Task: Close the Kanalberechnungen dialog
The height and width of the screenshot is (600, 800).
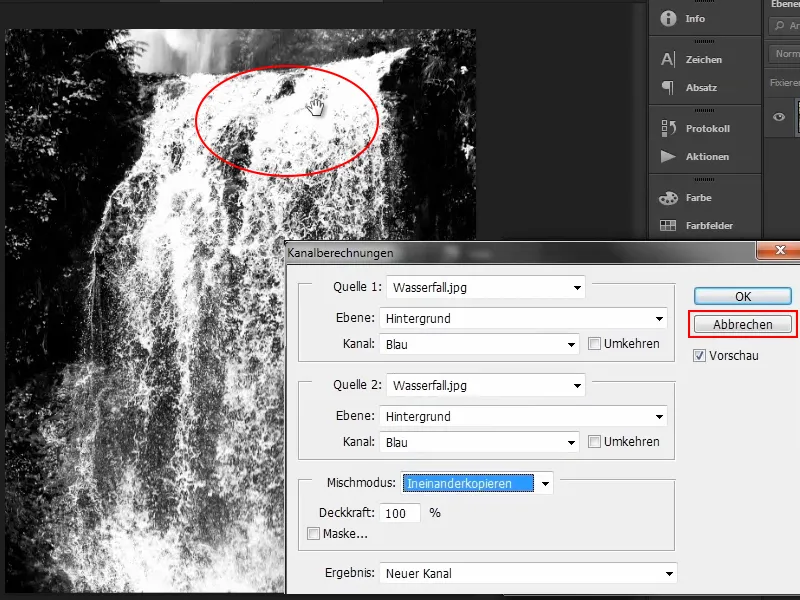Action: coord(779,250)
